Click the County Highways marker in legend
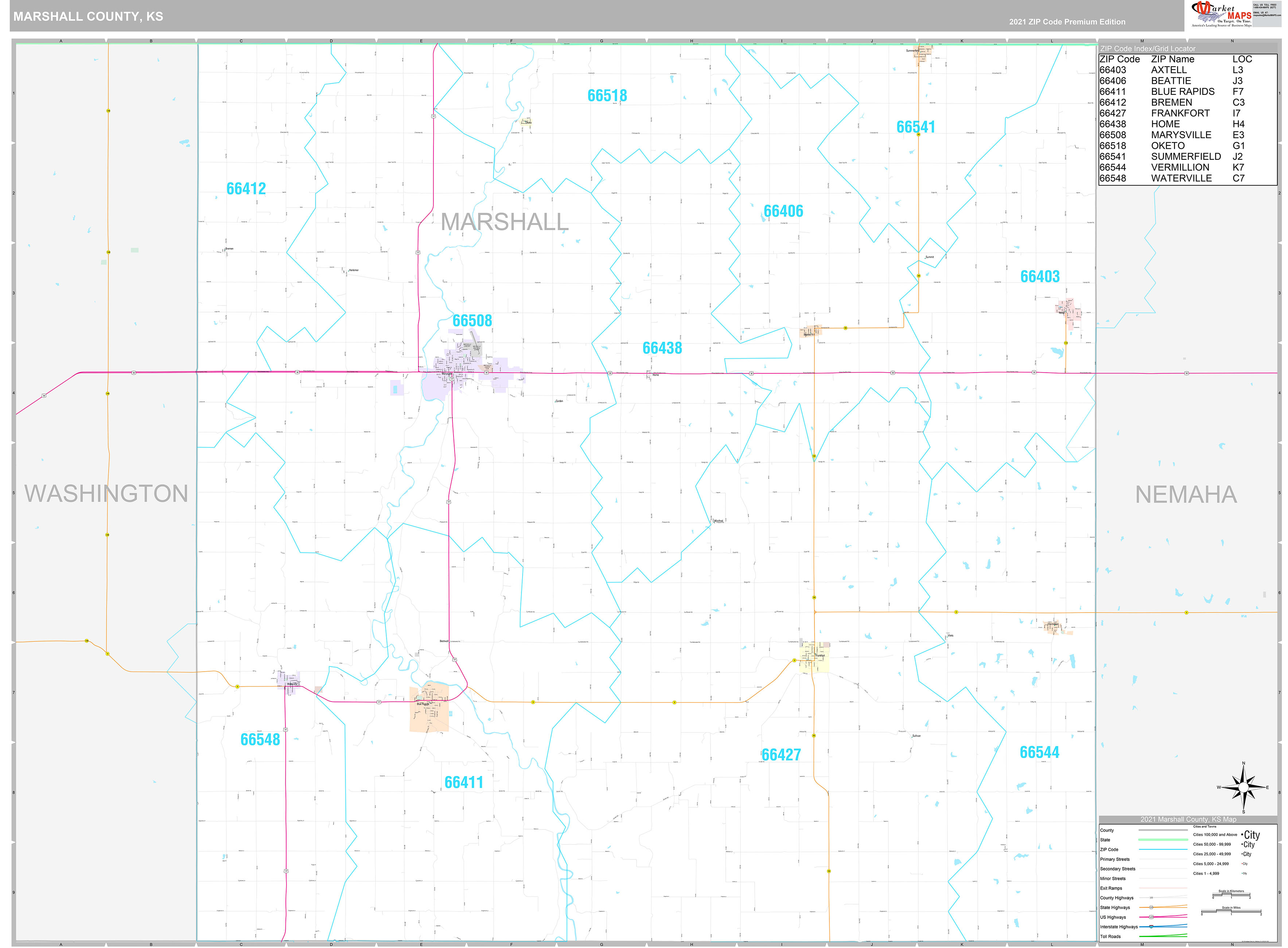This screenshot has width=1288, height=948. click(1151, 898)
